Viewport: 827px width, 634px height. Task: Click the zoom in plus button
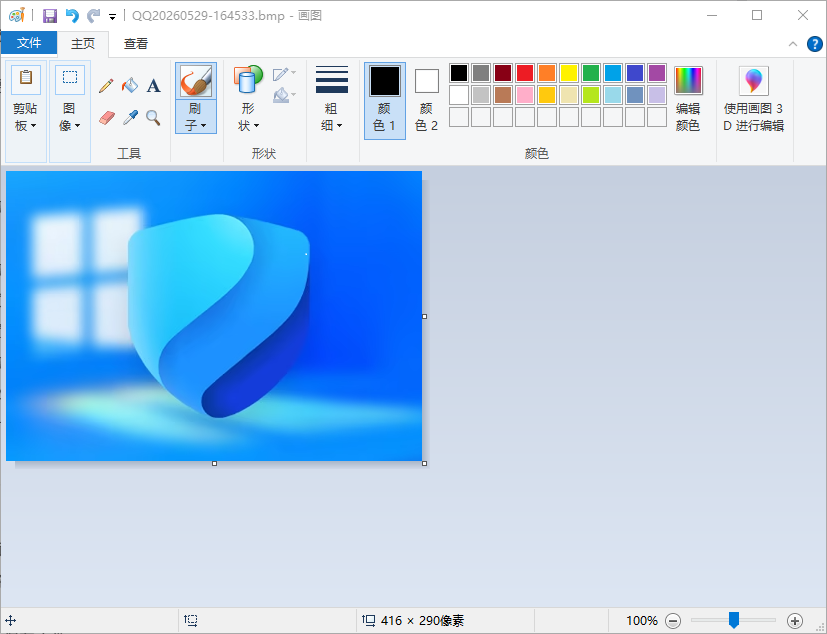click(x=795, y=621)
